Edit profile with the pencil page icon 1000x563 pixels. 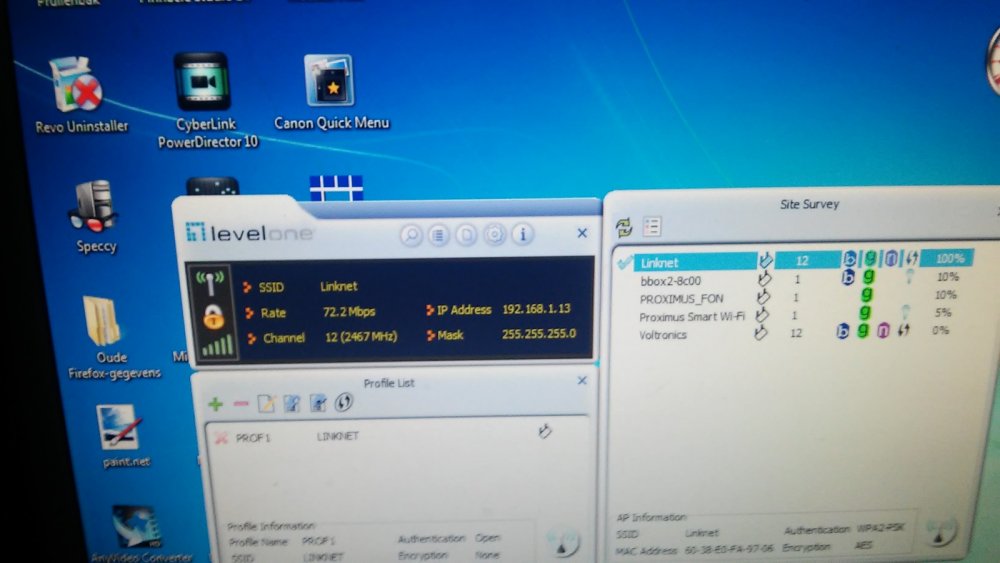(x=266, y=403)
